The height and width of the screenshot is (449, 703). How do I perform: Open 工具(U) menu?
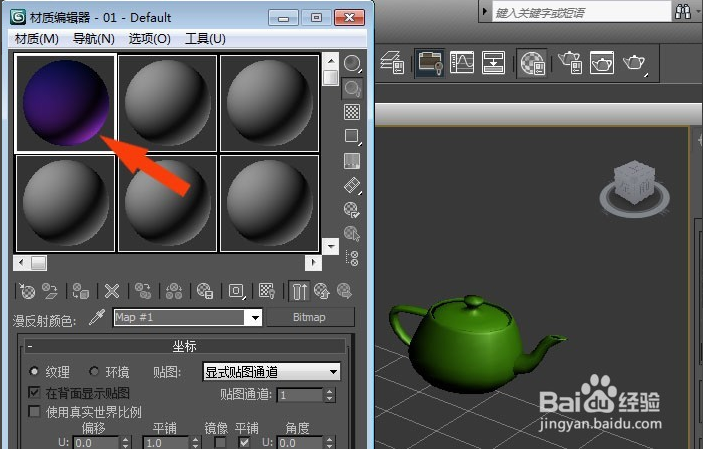click(x=205, y=39)
